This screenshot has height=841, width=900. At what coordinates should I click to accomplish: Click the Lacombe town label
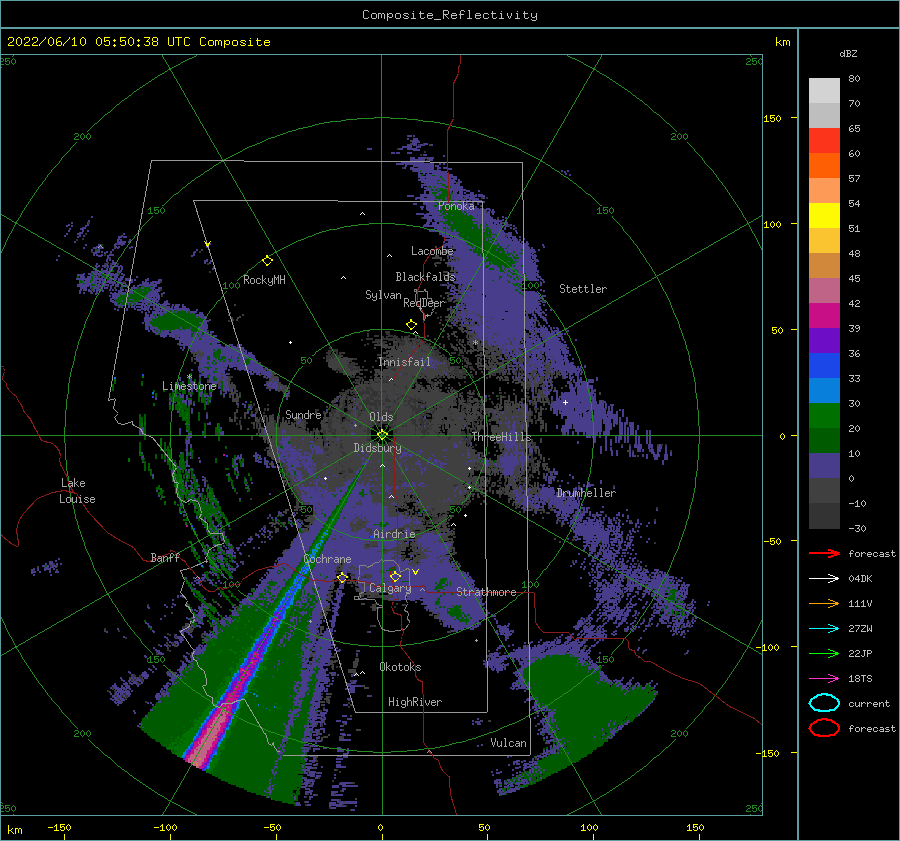(432, 251)
